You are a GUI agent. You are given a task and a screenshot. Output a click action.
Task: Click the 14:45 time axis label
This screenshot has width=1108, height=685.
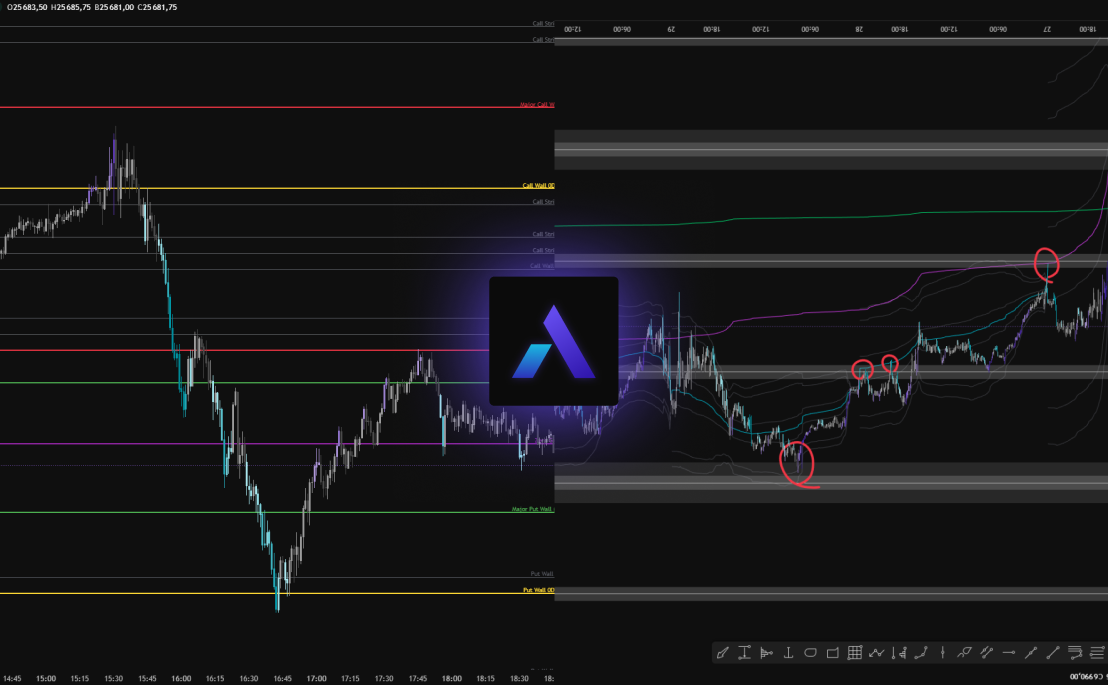(x=12, y=678)
